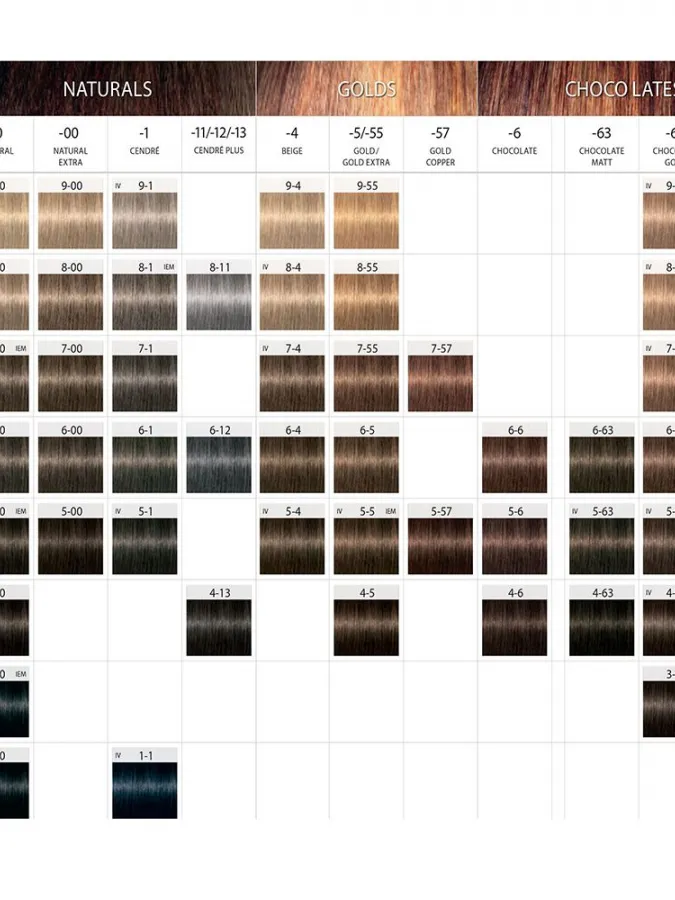Select the -4 Beige column heading
Viewport: 675px width, 900px height.
coord(292,141)
